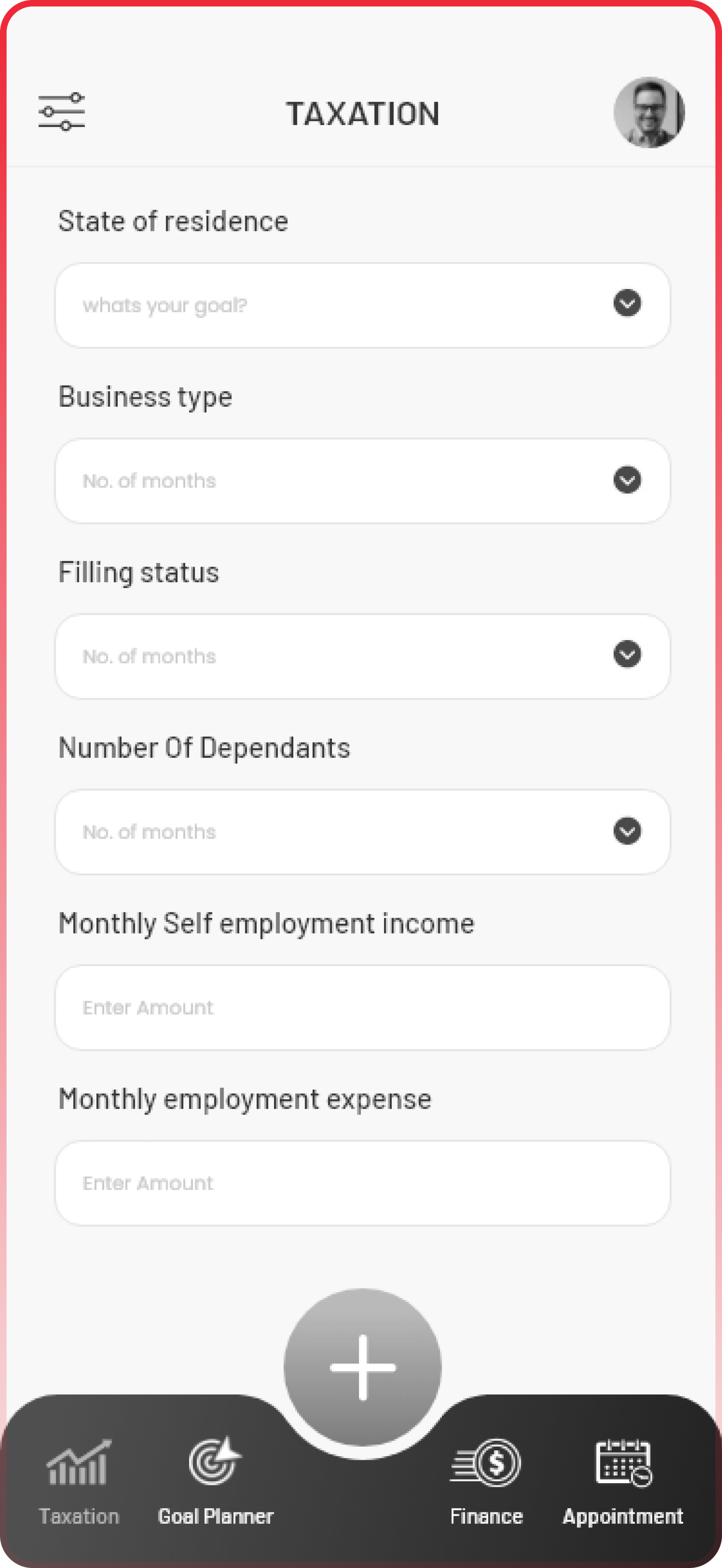This screenshot has height=1568, width=722.
Task: Click the Monthly employment expense amount field
Action: 362,1183
